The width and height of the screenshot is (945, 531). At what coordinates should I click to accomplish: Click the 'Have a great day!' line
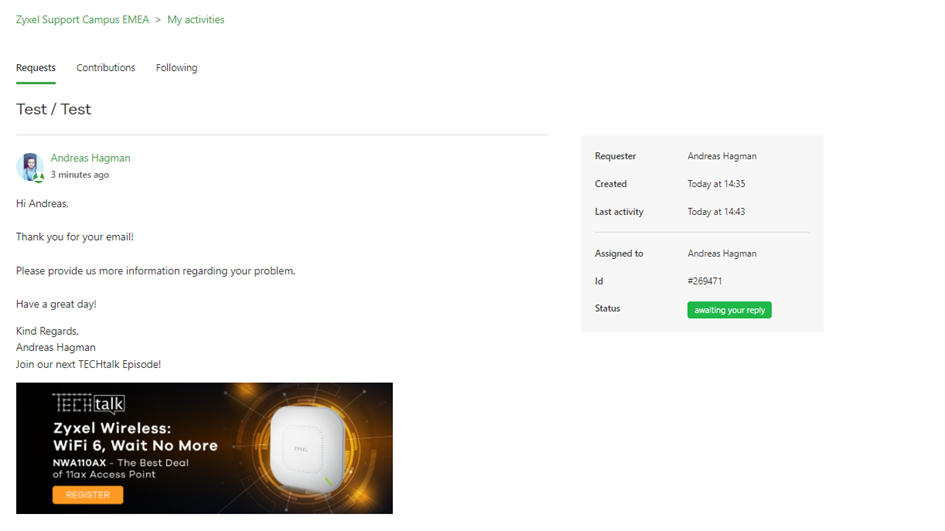coord(56,304)
